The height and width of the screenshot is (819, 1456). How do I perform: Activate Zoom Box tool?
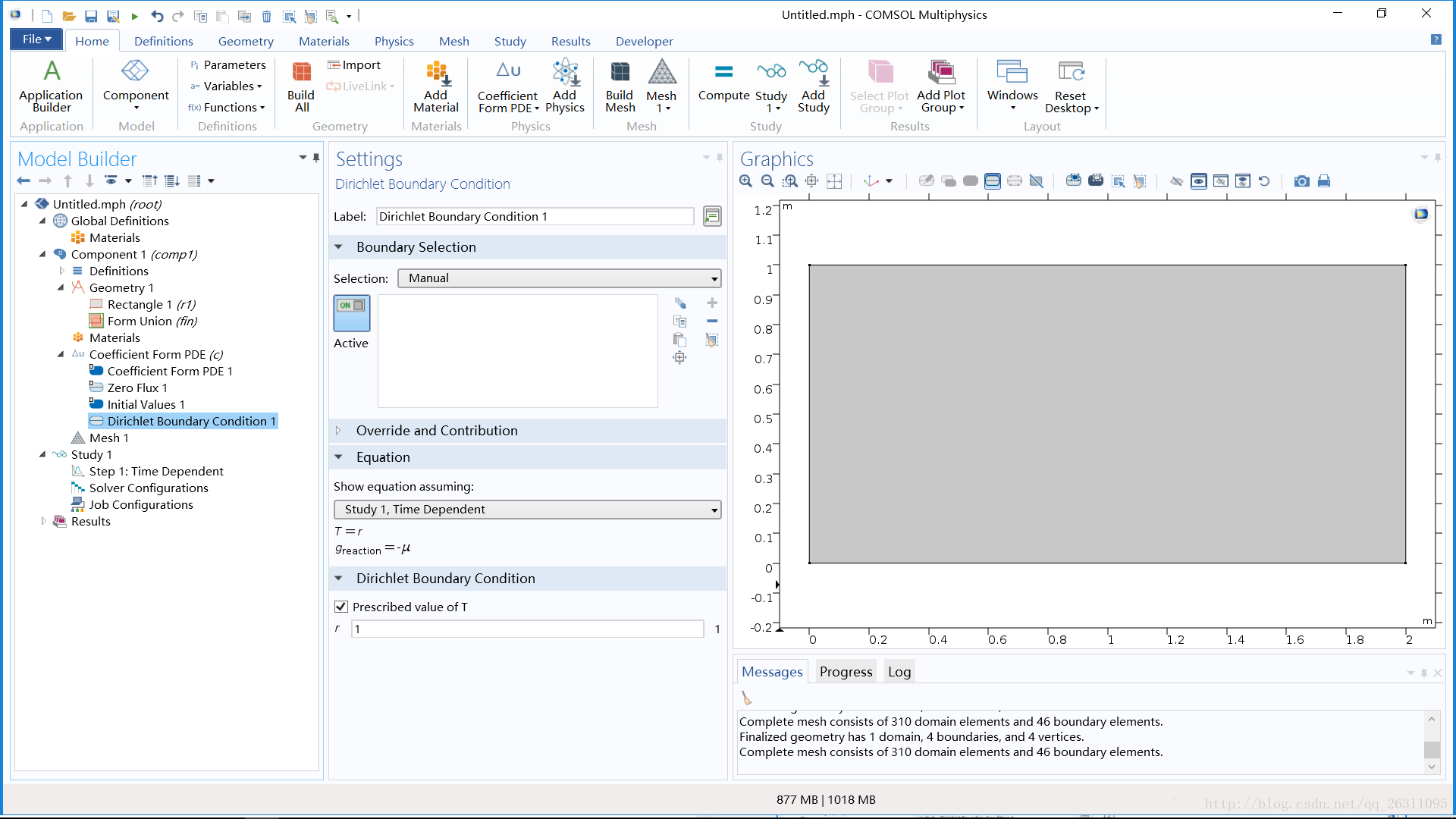[x=790, y=181]
